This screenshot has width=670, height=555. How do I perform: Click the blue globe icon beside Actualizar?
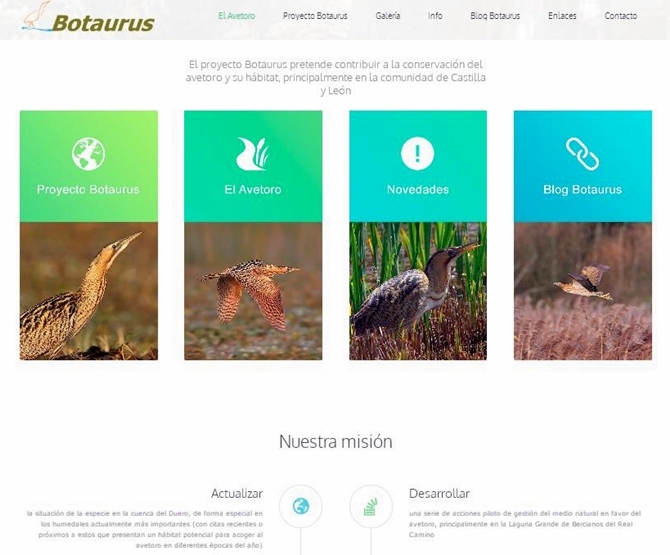(x=301, y=506)
